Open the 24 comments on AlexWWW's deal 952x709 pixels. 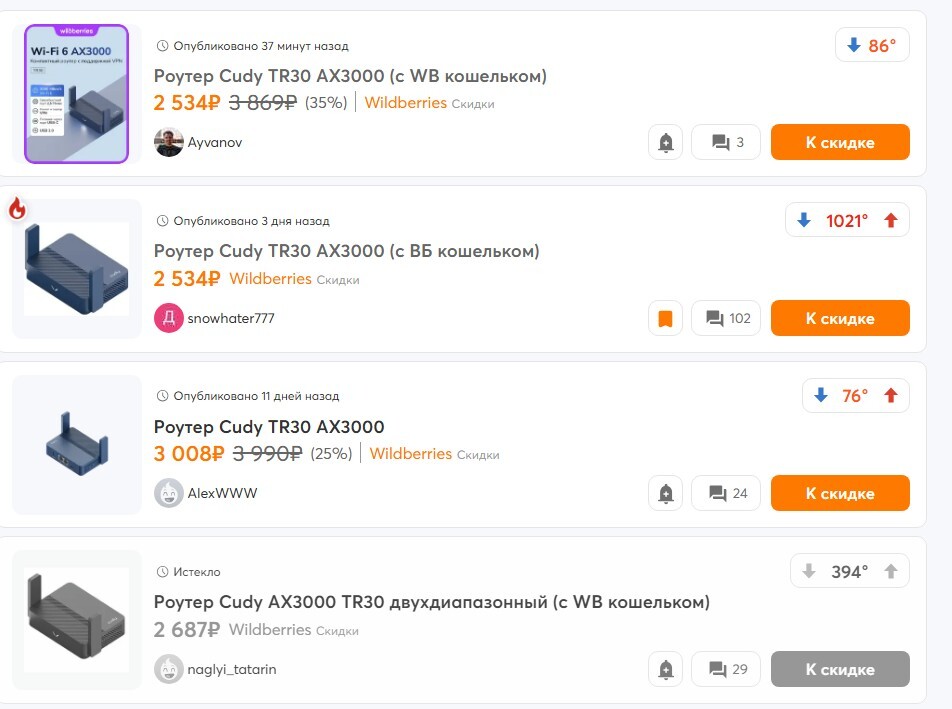[x=727, y=493]
